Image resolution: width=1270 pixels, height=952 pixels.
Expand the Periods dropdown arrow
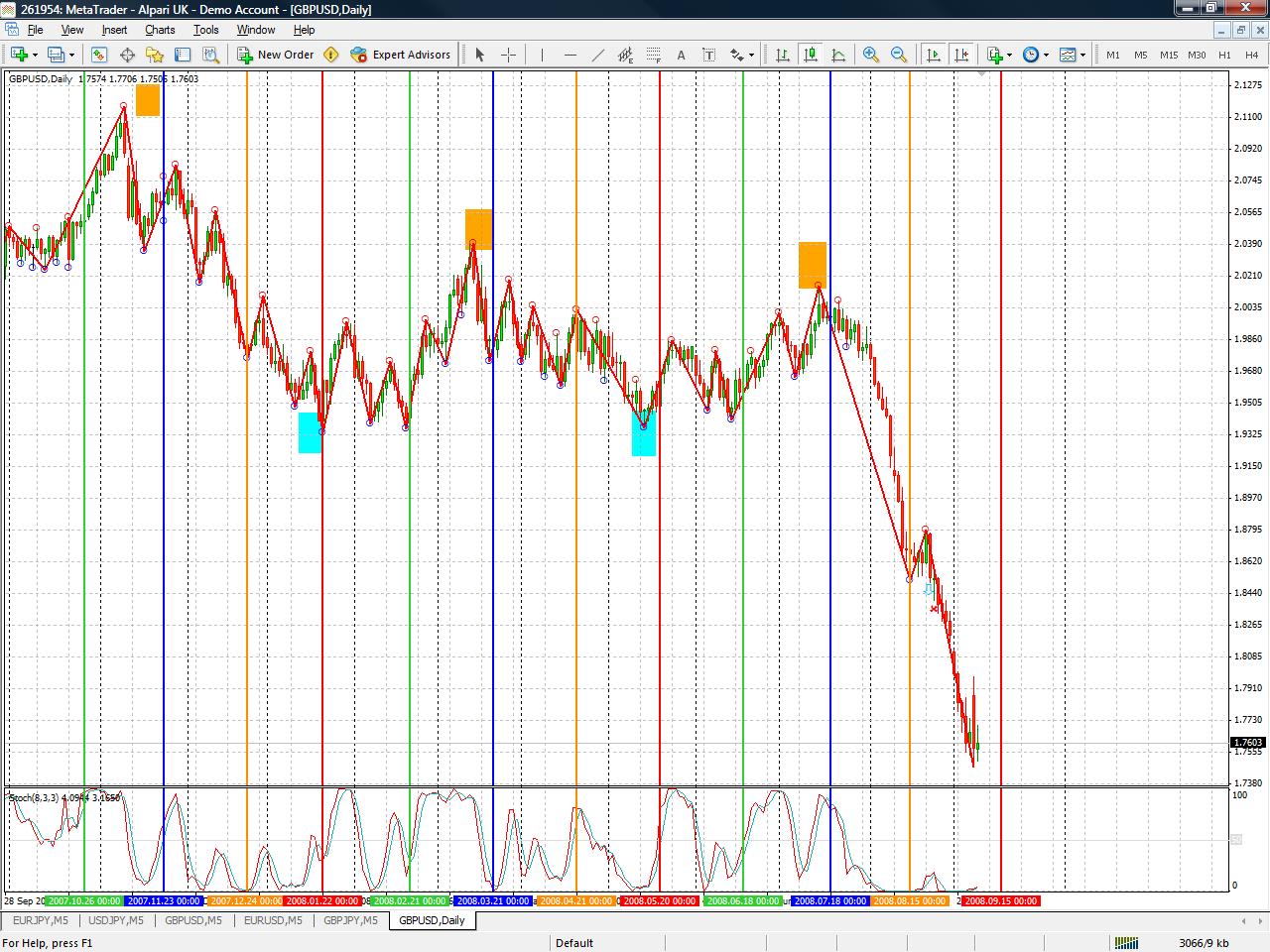(x=1046, y=55)
